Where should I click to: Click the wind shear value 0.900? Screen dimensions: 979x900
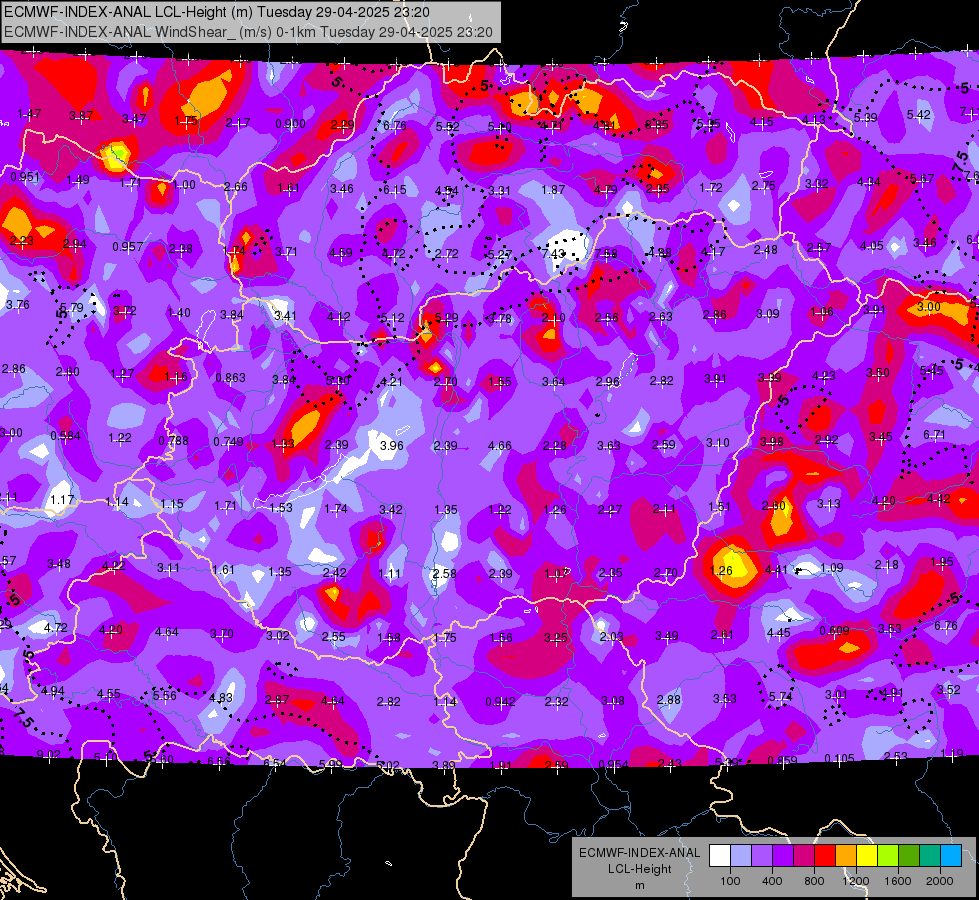(x=291, y=124)
